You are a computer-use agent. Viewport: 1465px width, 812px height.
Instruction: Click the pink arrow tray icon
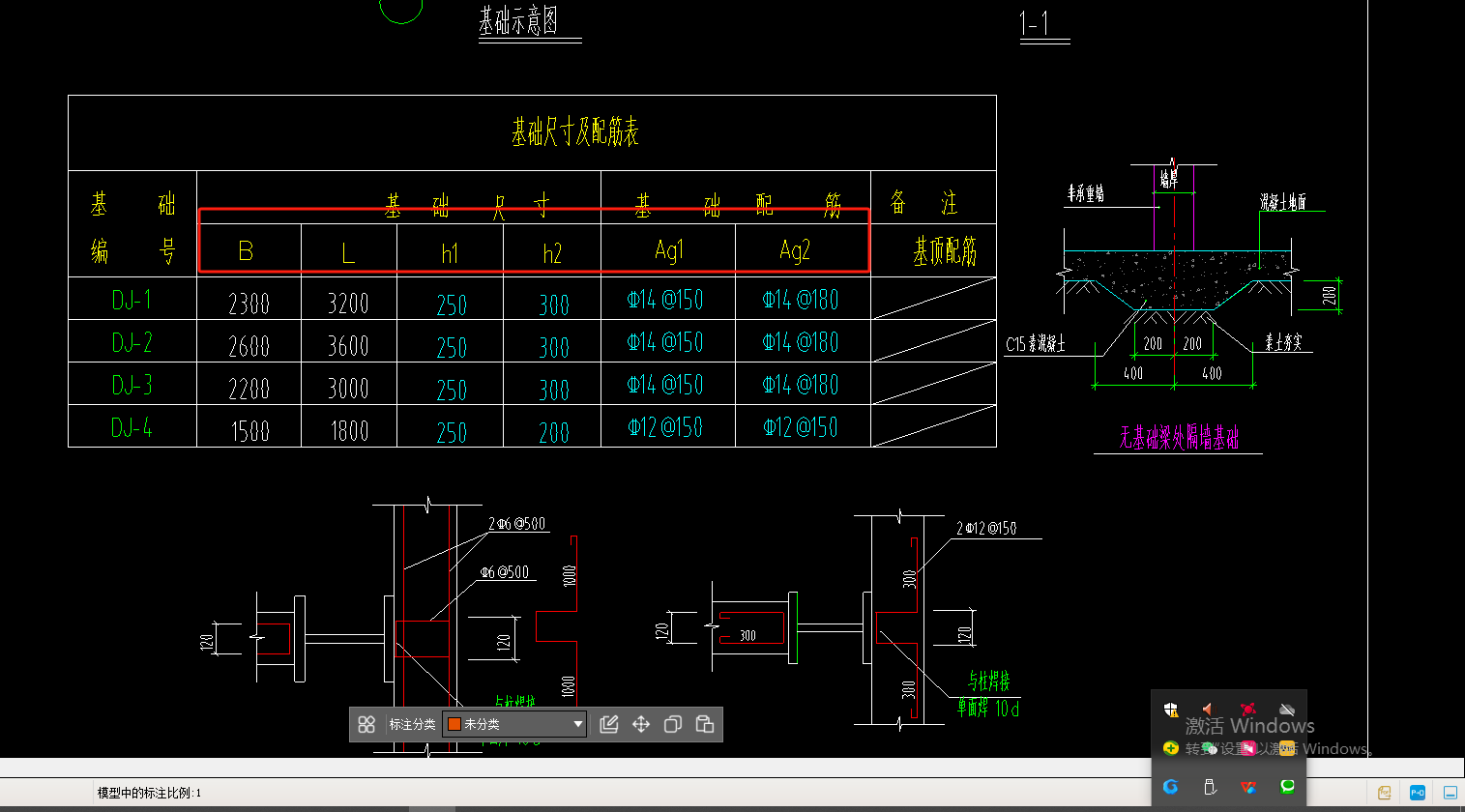click(1248, 748)
